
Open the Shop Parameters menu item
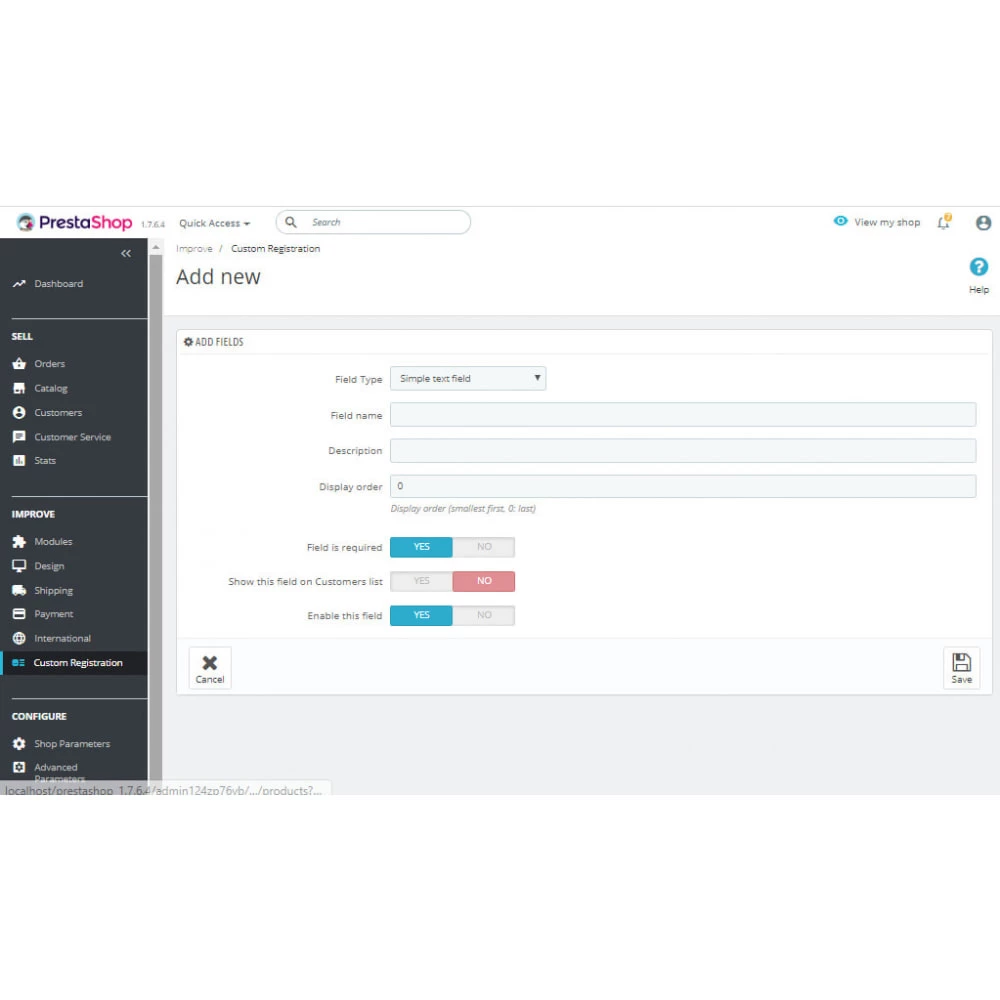[x=74, y=744]
